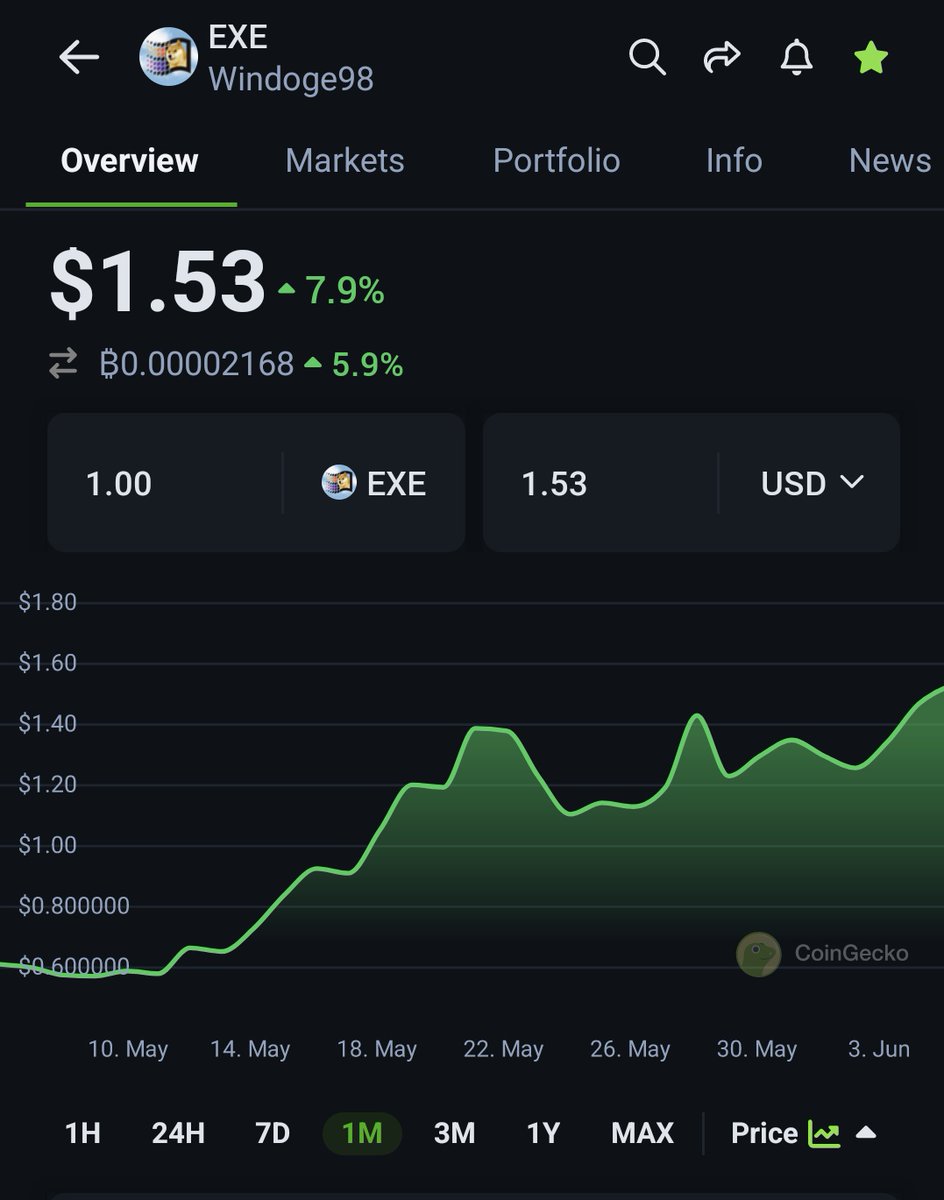Share the Windoge98 coin page

[x=721, y=58]
